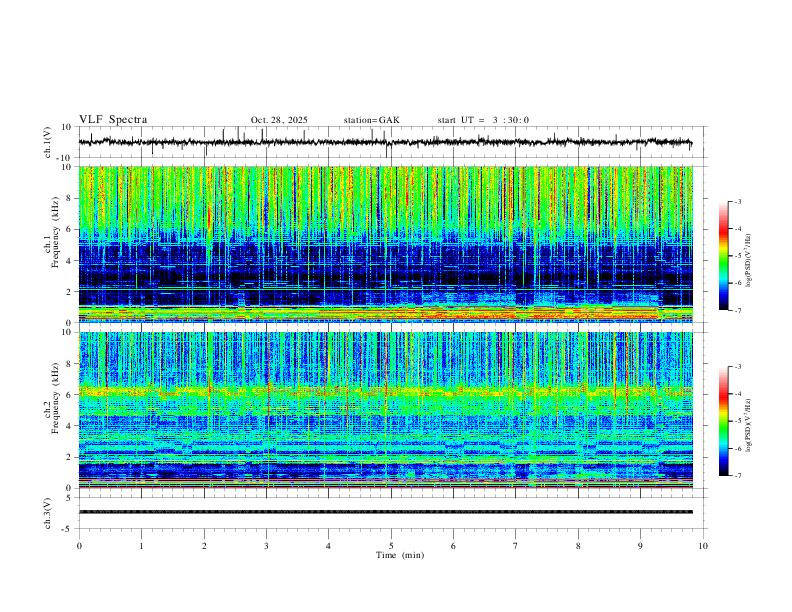Click the '5' tick on ch.3(V) axis
This screenshot has width=792, height=612.
coord(69,498)
